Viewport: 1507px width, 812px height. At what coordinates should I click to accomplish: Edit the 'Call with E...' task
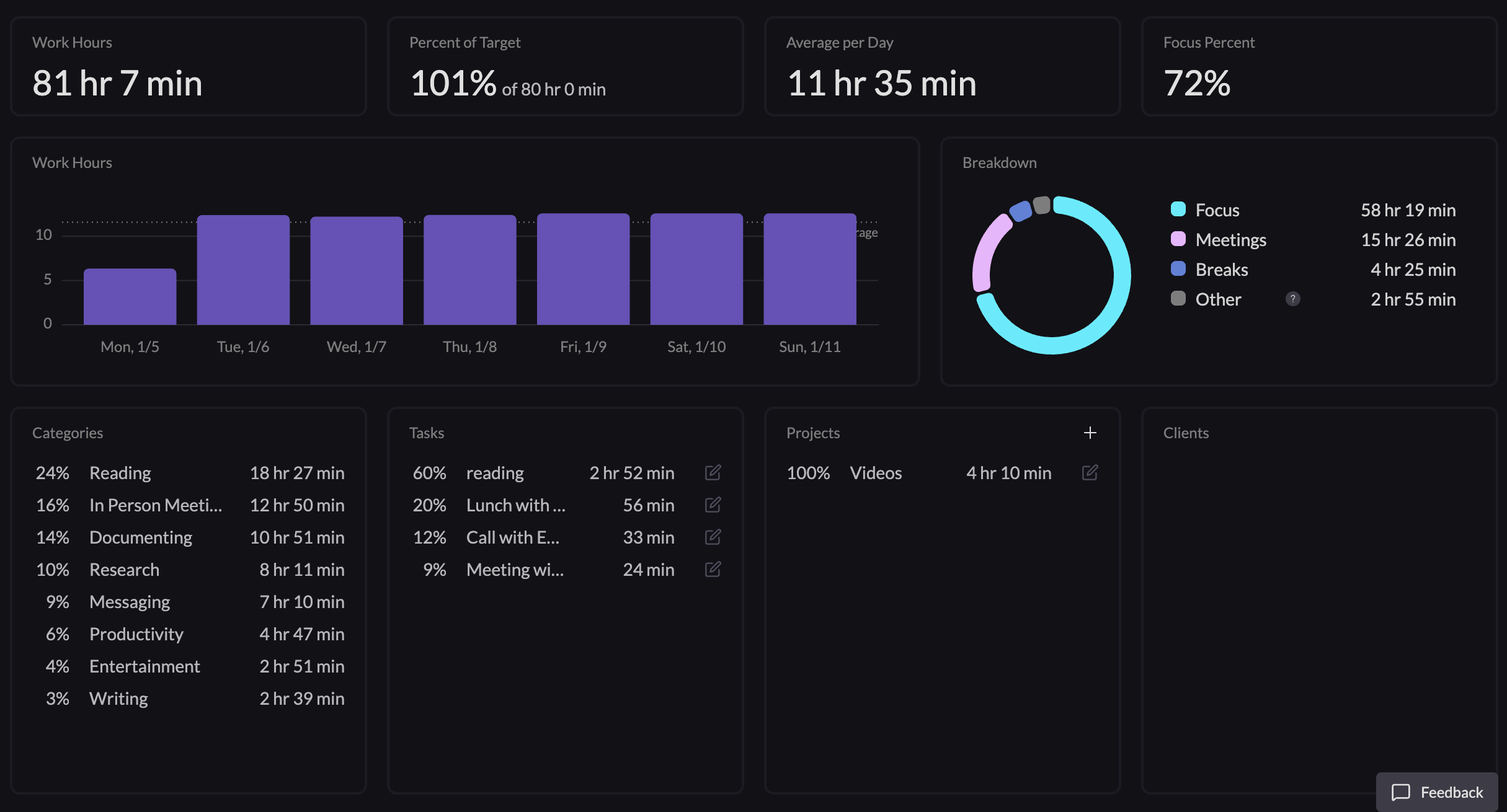tap(713, 537)
